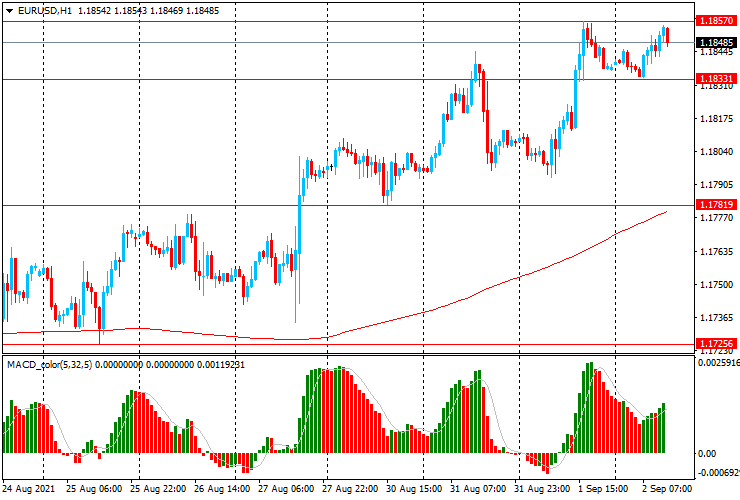740x500 pixels.
Task: Click the 1.18175 price scale value
Action: pos(716,119)
